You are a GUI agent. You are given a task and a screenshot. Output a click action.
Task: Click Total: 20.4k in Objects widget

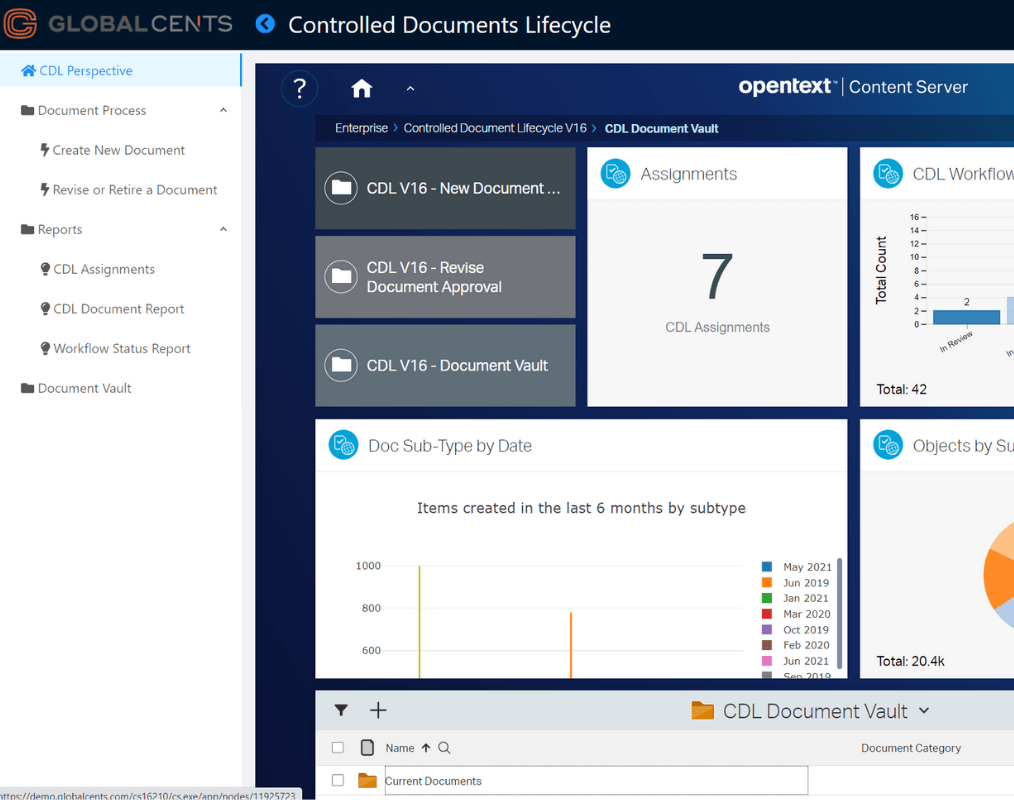click(x=911, y=661)
